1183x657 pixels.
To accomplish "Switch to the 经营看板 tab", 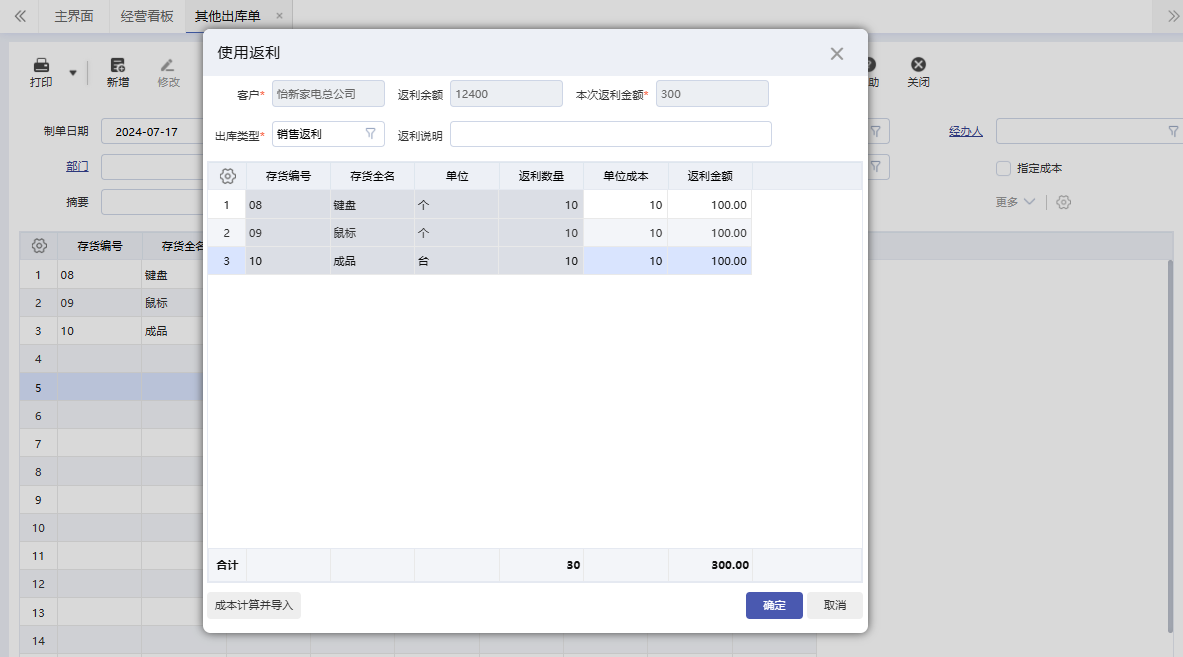I will pos(147,16).
